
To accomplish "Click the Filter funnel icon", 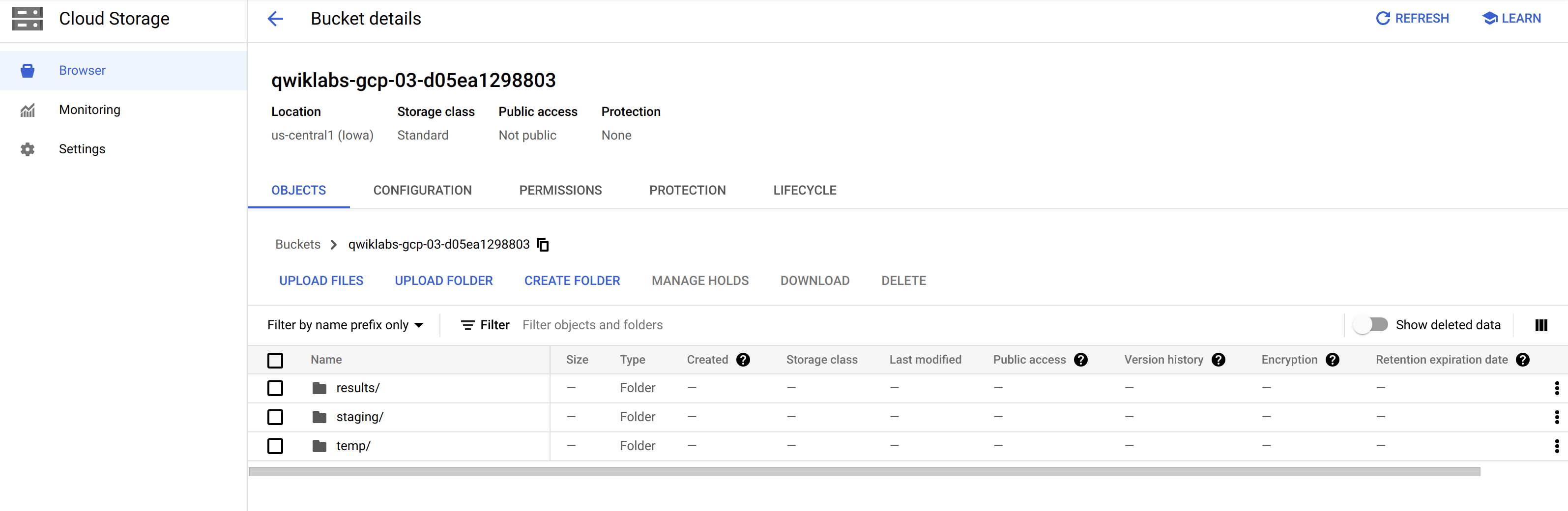I will coord(467,325).
